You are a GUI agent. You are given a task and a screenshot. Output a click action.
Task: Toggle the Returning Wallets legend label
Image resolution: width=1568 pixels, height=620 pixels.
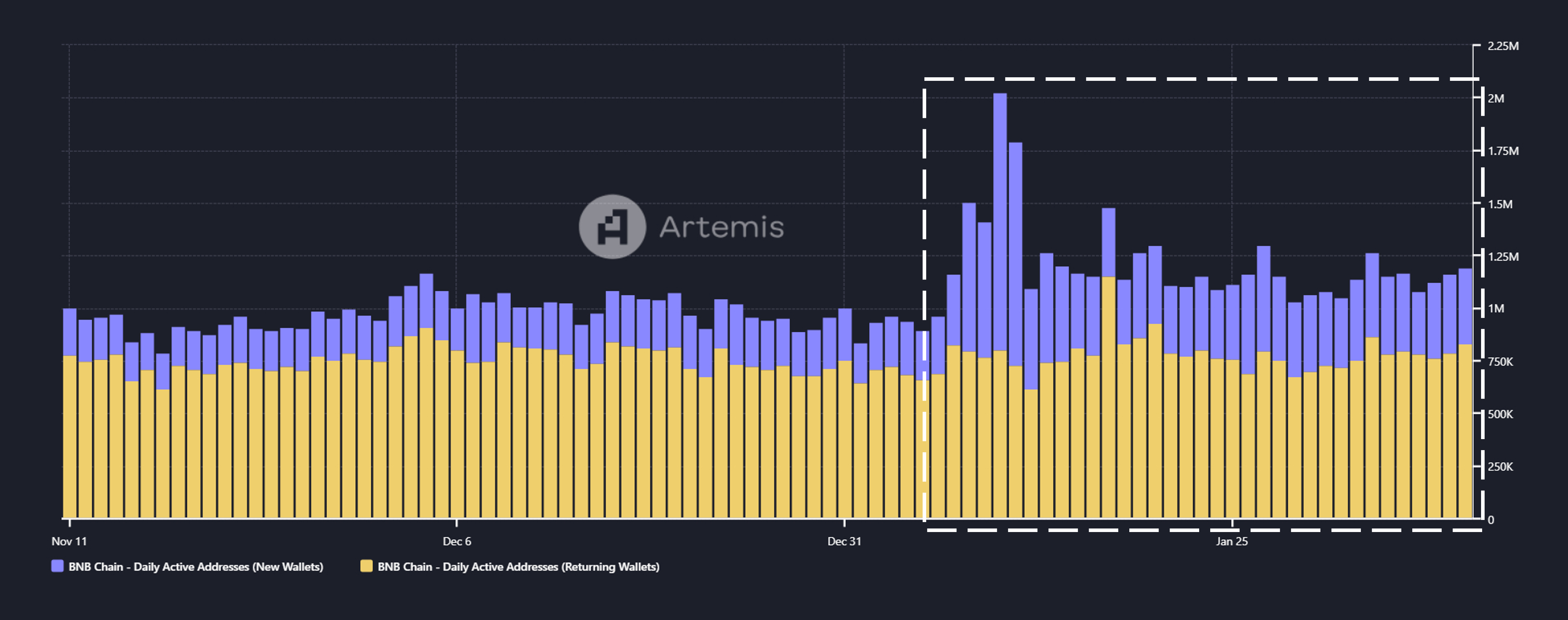click(x=518, y=567)
